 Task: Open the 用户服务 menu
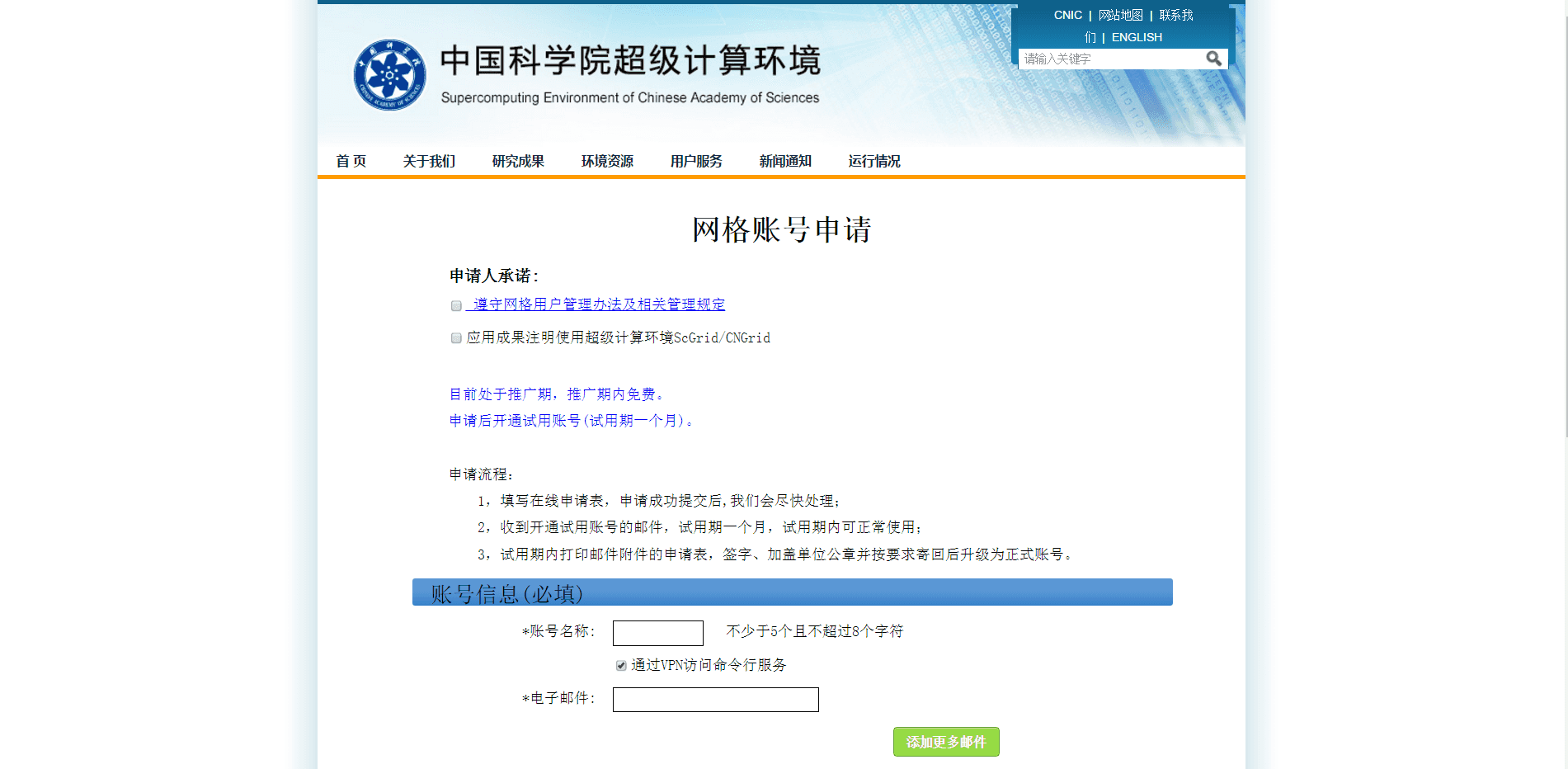coord(696,161)
